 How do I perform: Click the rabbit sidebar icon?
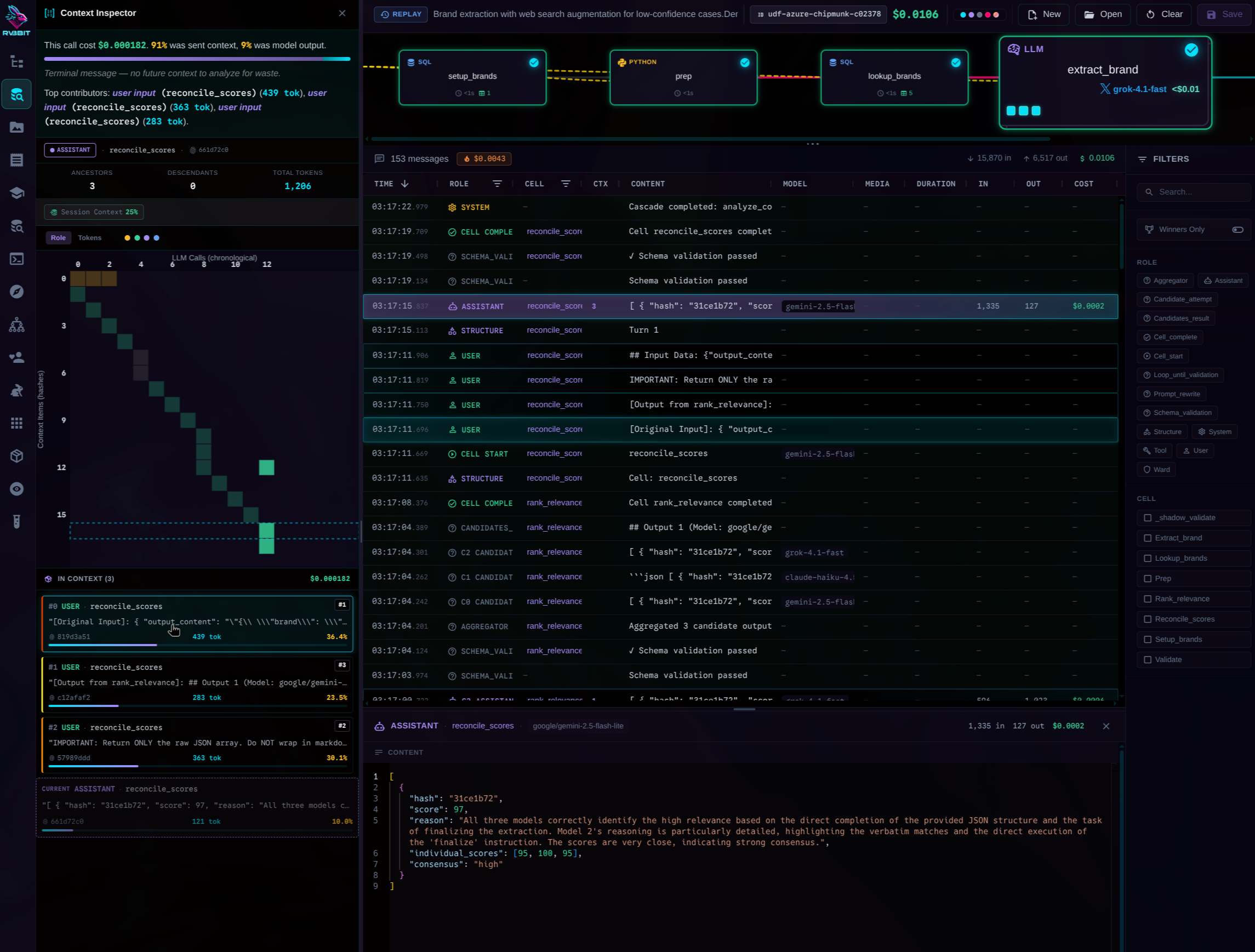click(16, 390)
